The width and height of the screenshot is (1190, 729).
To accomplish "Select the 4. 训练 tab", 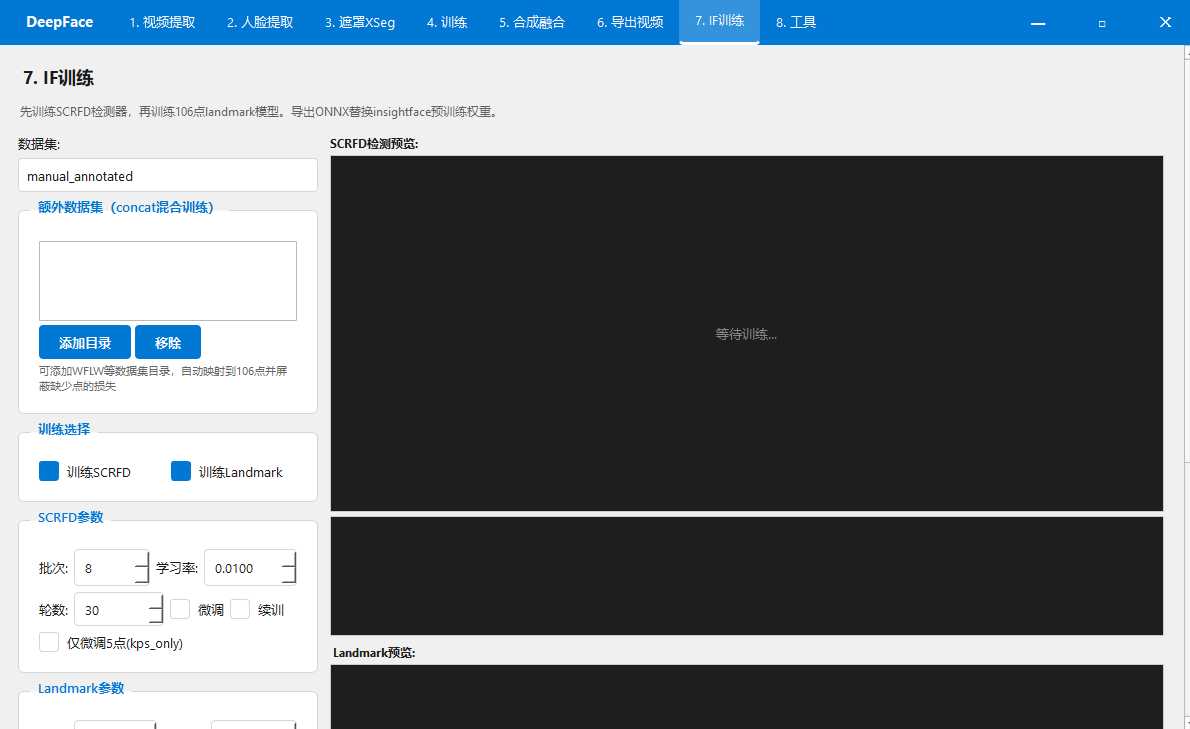I will [447, 22].
